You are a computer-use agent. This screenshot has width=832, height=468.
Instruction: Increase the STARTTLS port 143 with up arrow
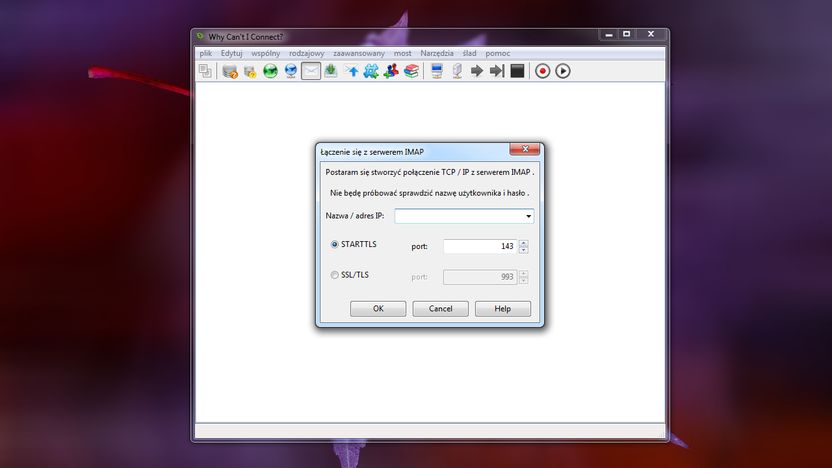pyautogui.click(x=524, y=243)
